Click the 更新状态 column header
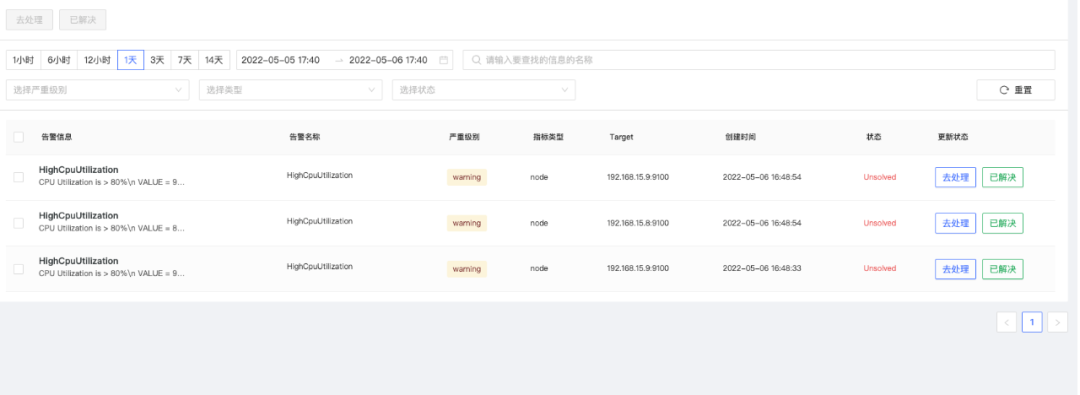The height and width of the screenshot is (395, 1080). (x=953, y=137)
